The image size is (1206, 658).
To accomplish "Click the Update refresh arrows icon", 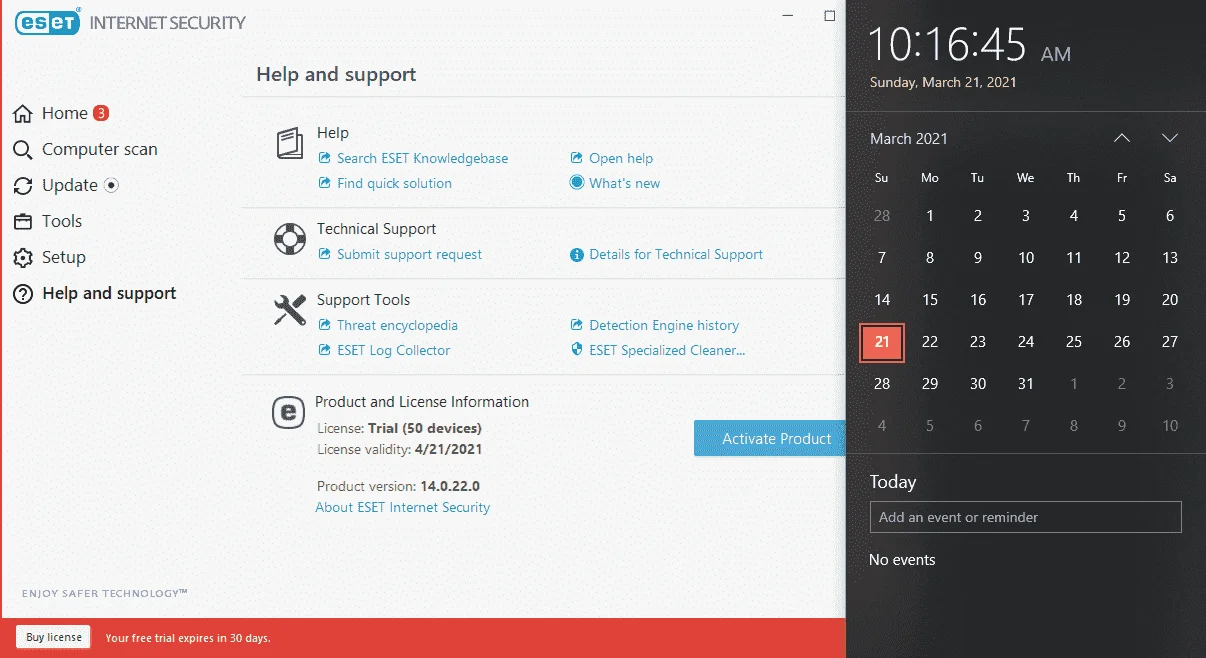I will coord(23,186).
